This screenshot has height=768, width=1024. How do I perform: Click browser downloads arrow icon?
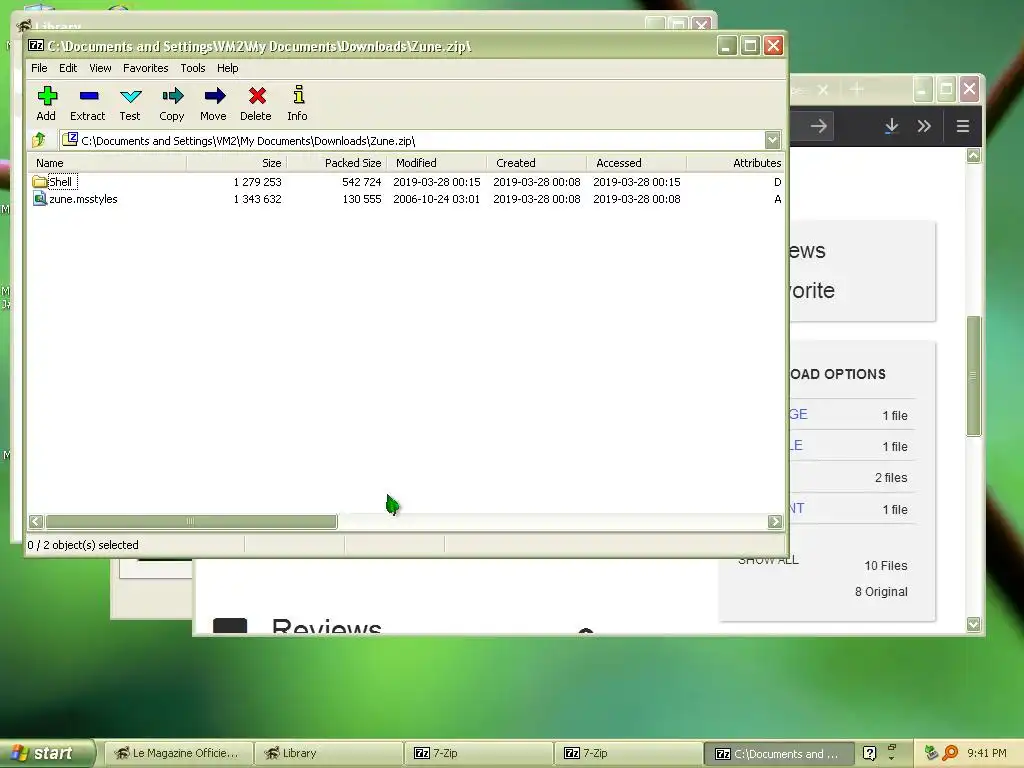[x=891, y=126]
